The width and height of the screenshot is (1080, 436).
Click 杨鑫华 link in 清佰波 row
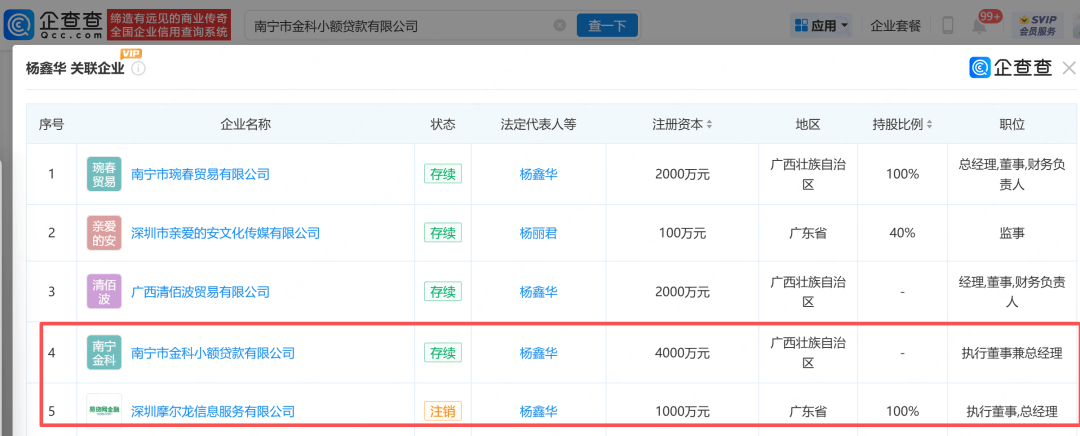(539, 292)
